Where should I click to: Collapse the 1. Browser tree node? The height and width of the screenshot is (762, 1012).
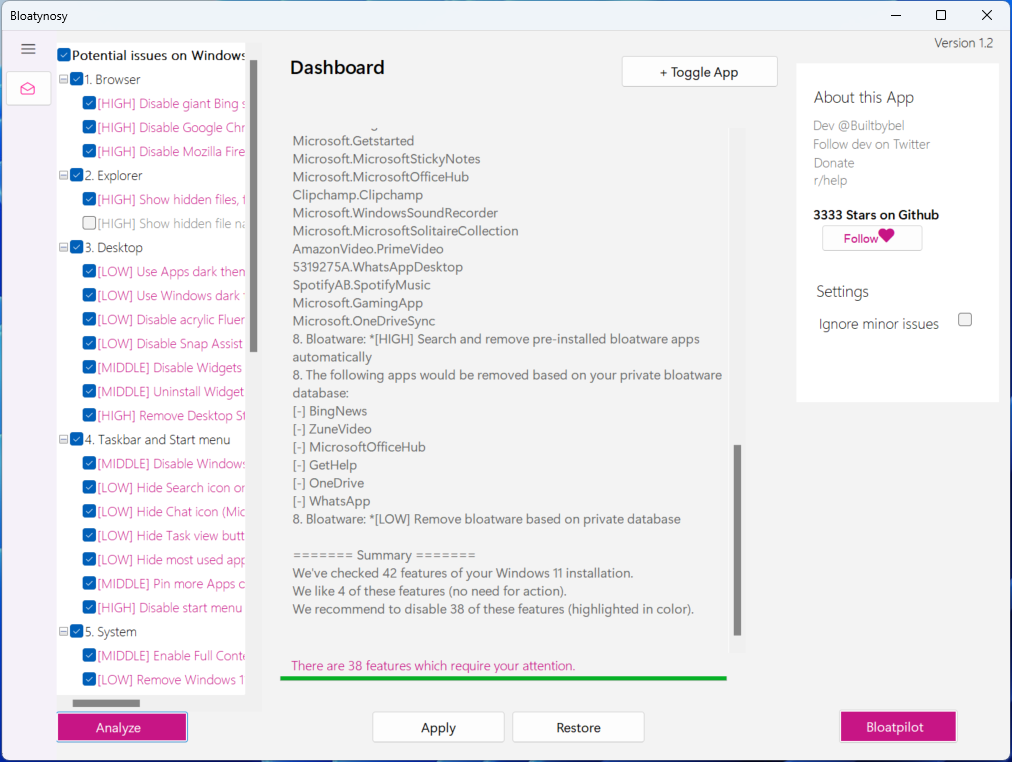pos(63,79)
